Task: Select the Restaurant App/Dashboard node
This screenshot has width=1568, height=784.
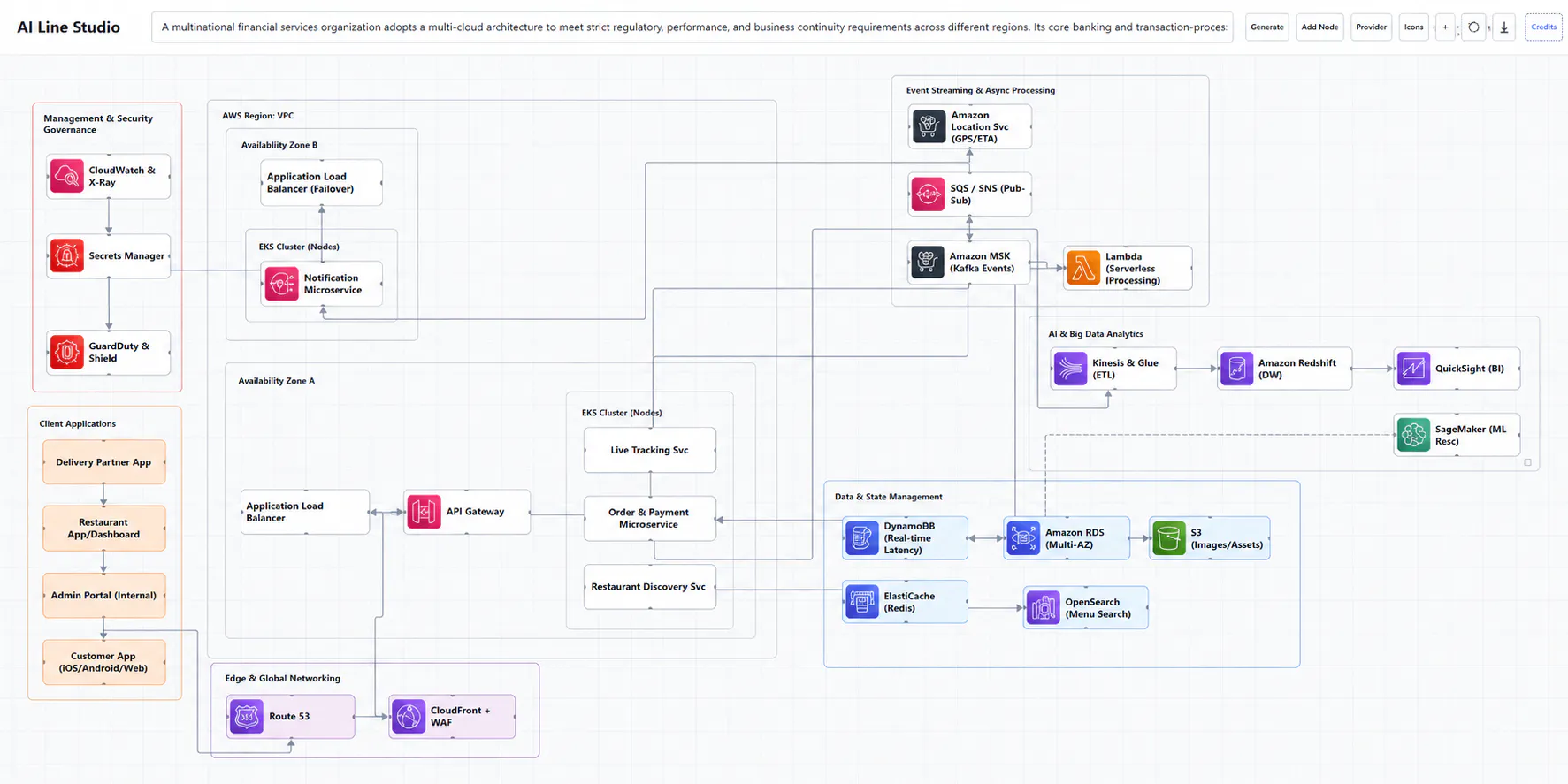Action: [104, 529]
